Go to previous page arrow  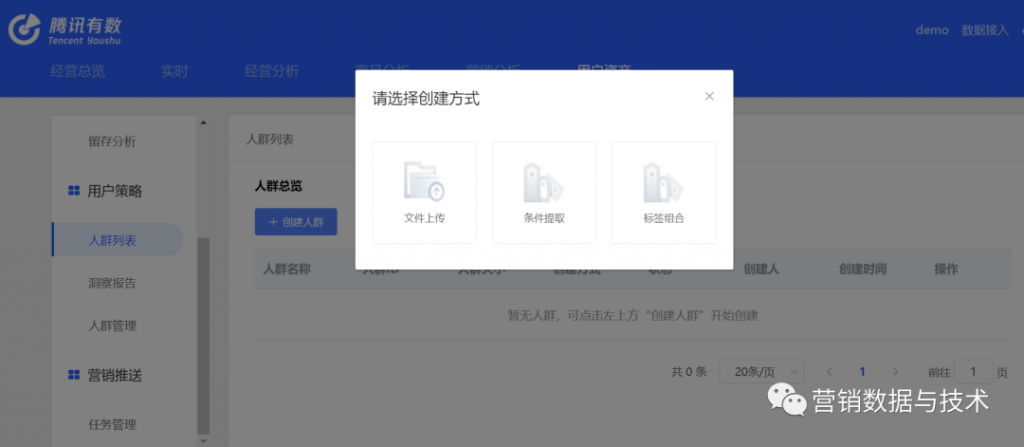(829, 371)
